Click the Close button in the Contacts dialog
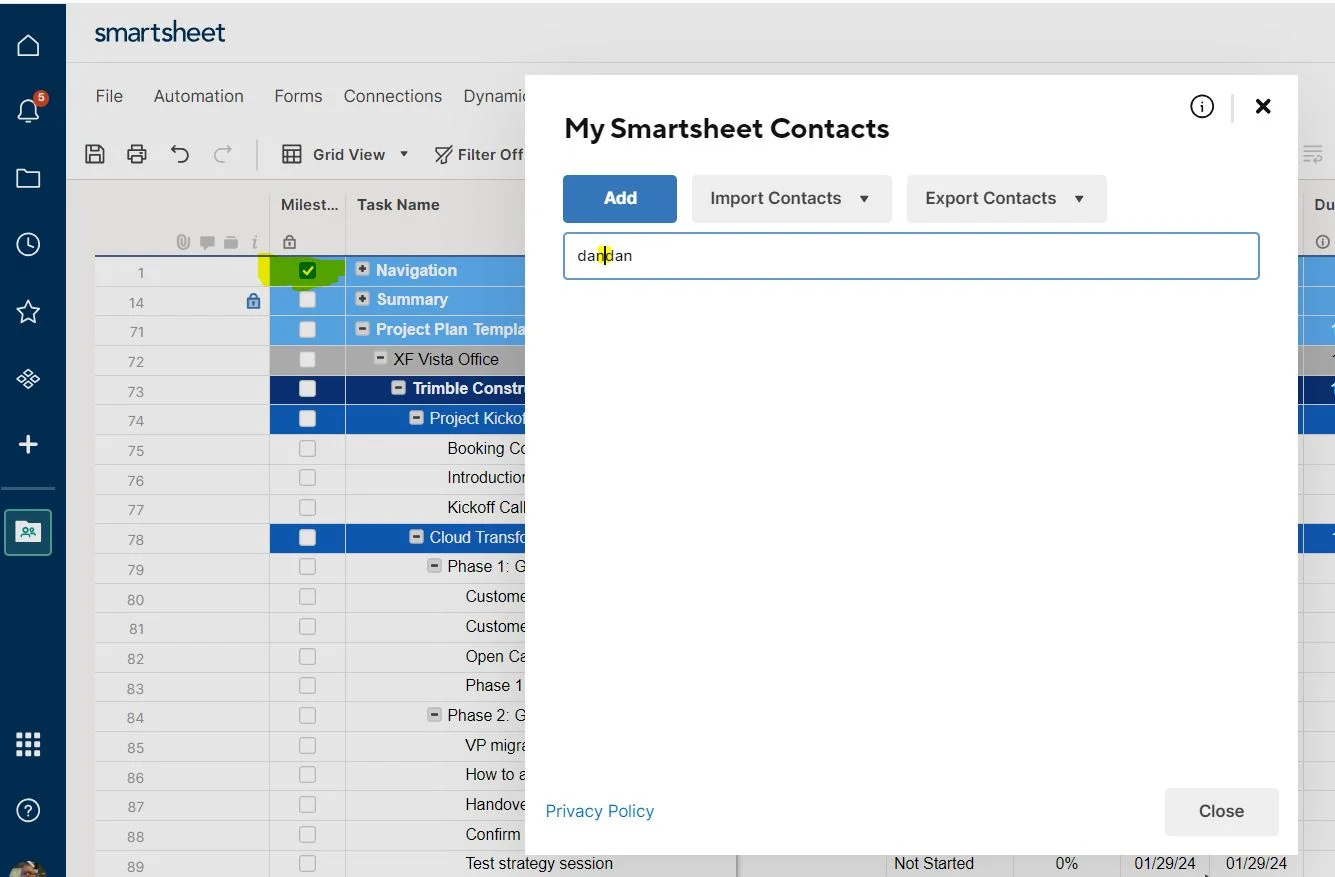 (1221, 811)
